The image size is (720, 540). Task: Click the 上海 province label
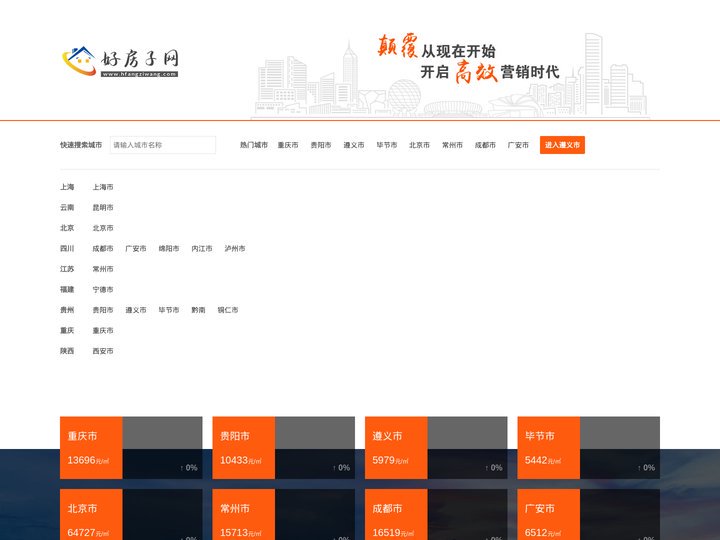pyautogui.click(x=67, y=187)
